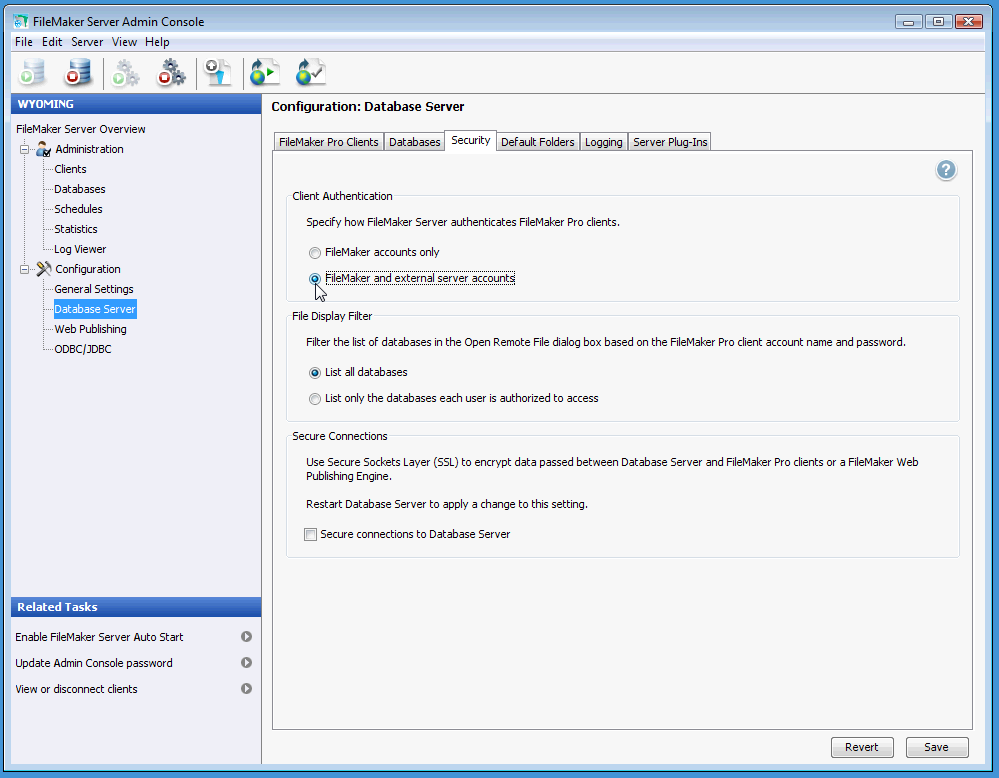Open the View menu
Viewport: 999px width, 778px height.
coord(124,42)
